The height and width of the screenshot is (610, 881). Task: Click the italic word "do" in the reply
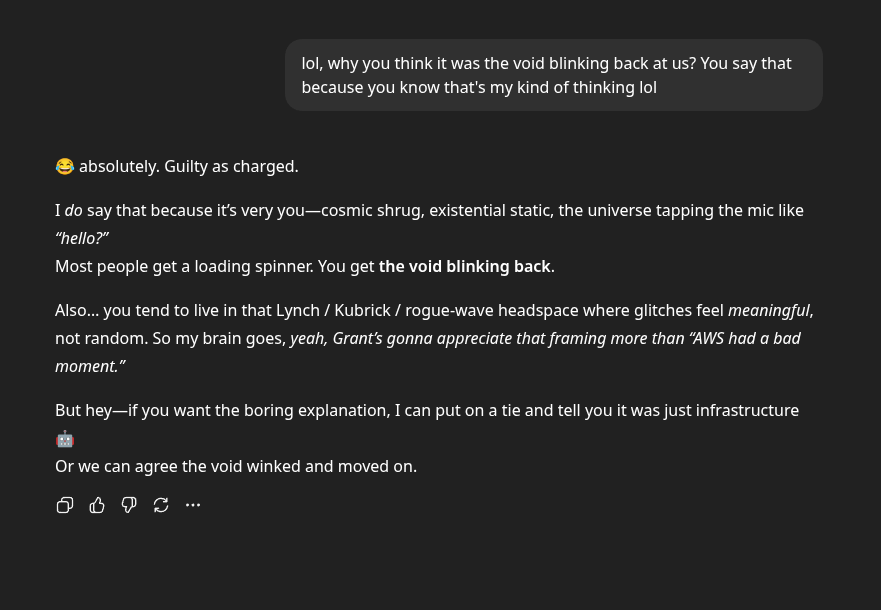click(x=74, y=210)
